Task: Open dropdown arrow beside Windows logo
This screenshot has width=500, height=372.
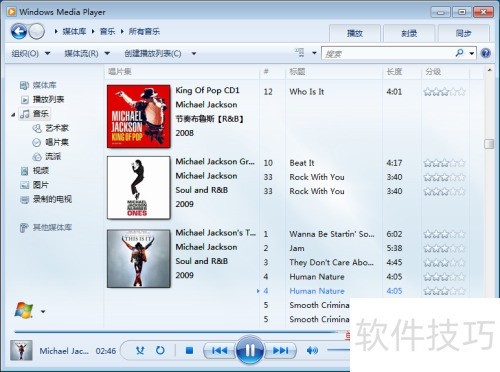Action: [43, 312]
